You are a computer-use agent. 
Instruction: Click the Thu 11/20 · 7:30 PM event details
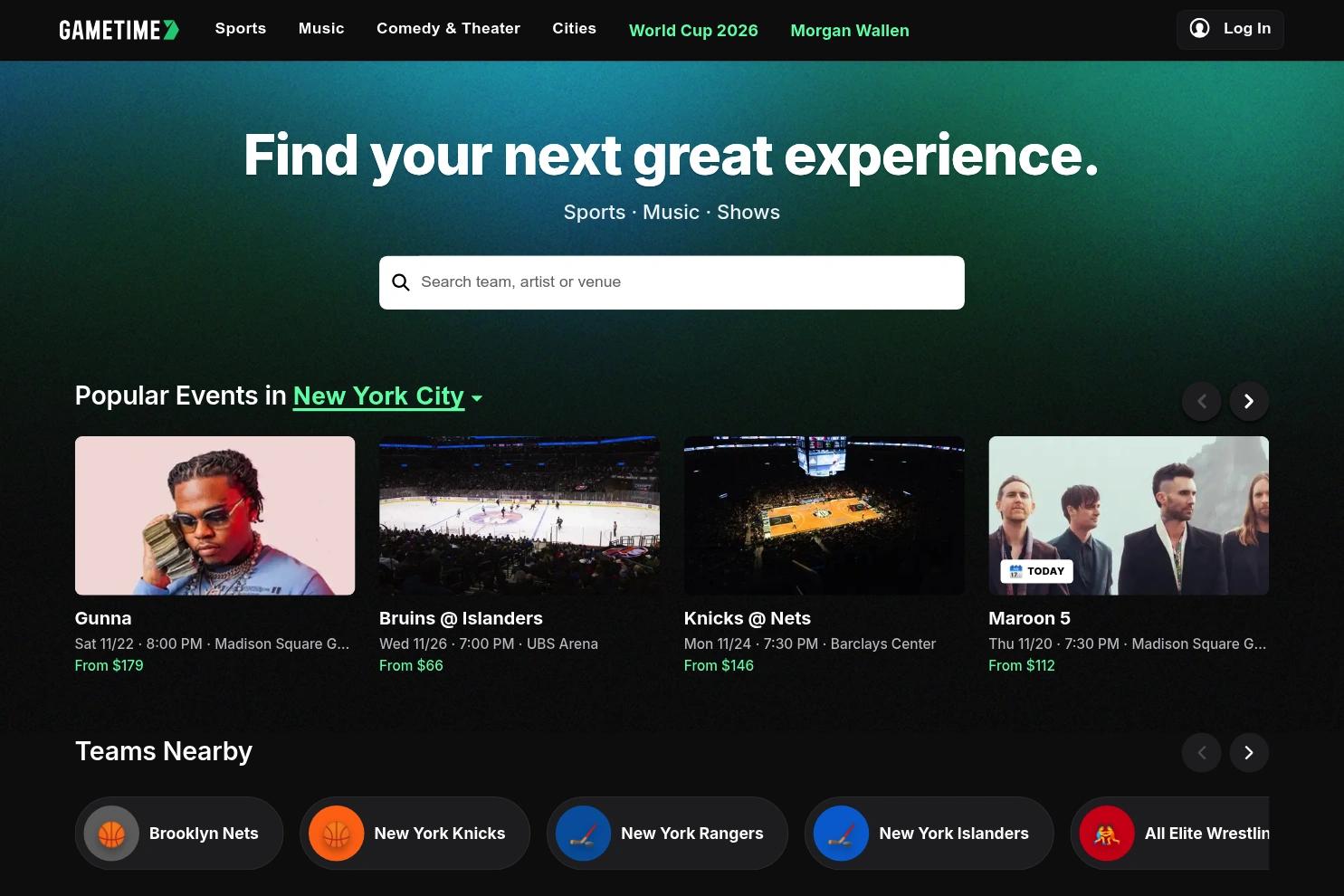[x=1128, y=643]
